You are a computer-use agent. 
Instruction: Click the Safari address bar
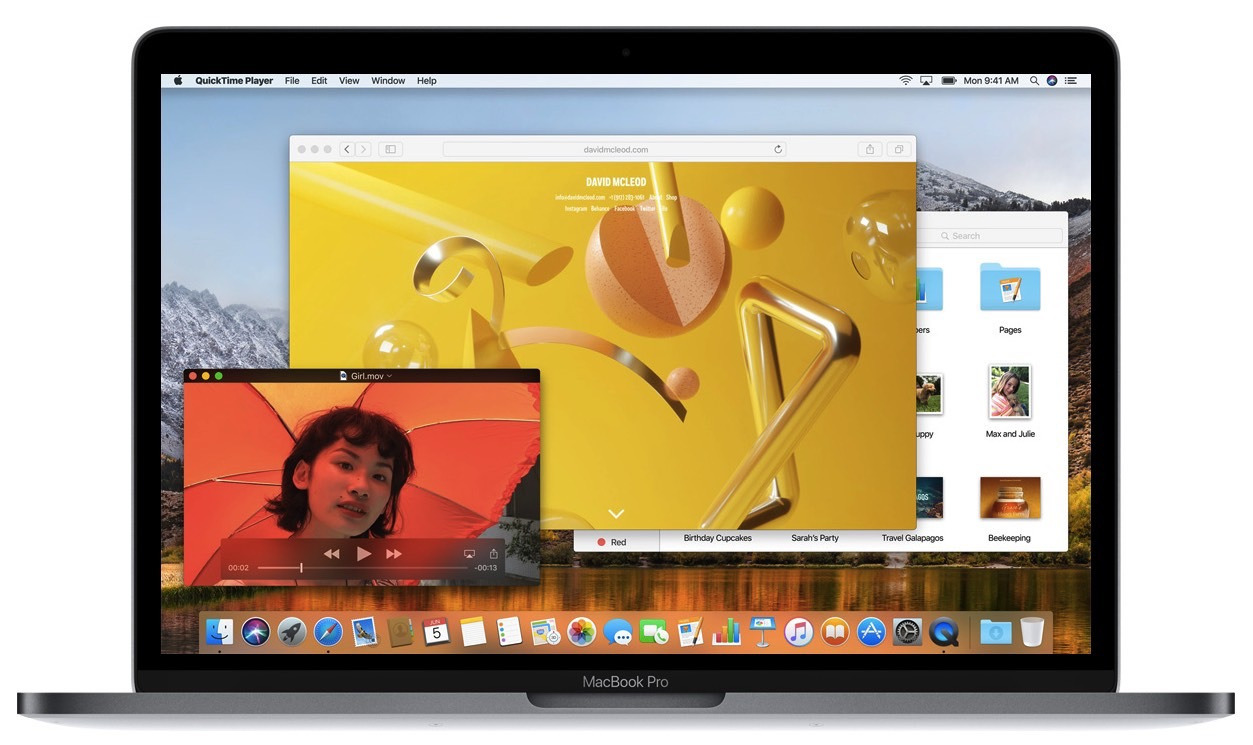point(615,149)
